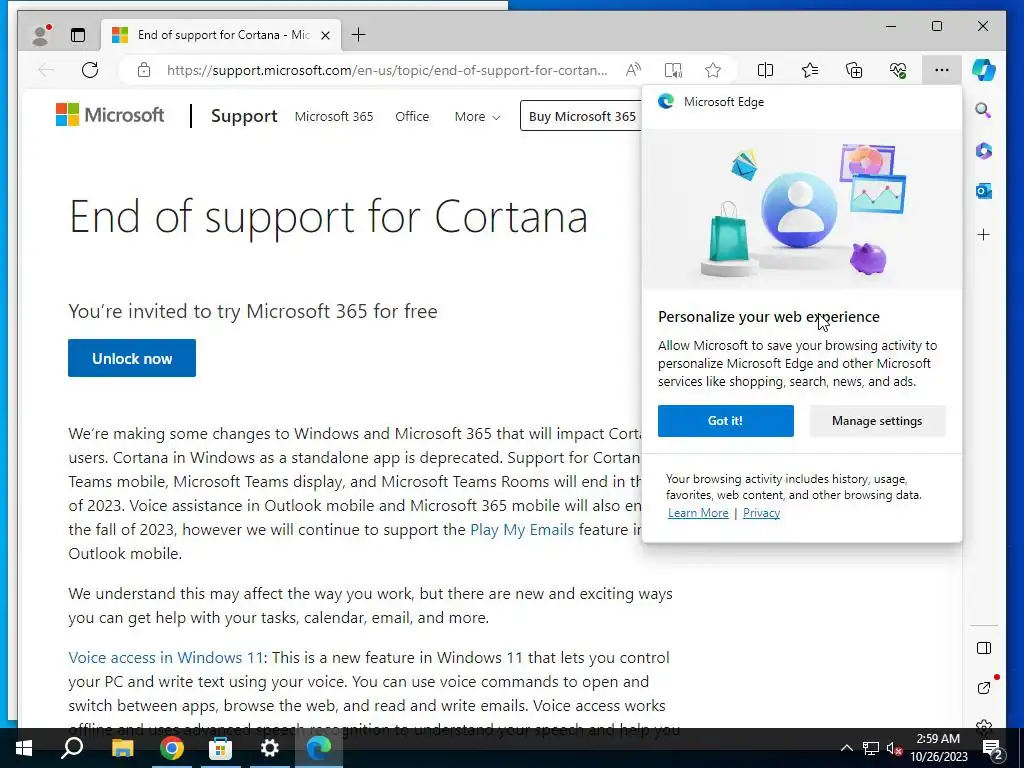Launch Google Chrome from taskbar

171,748
